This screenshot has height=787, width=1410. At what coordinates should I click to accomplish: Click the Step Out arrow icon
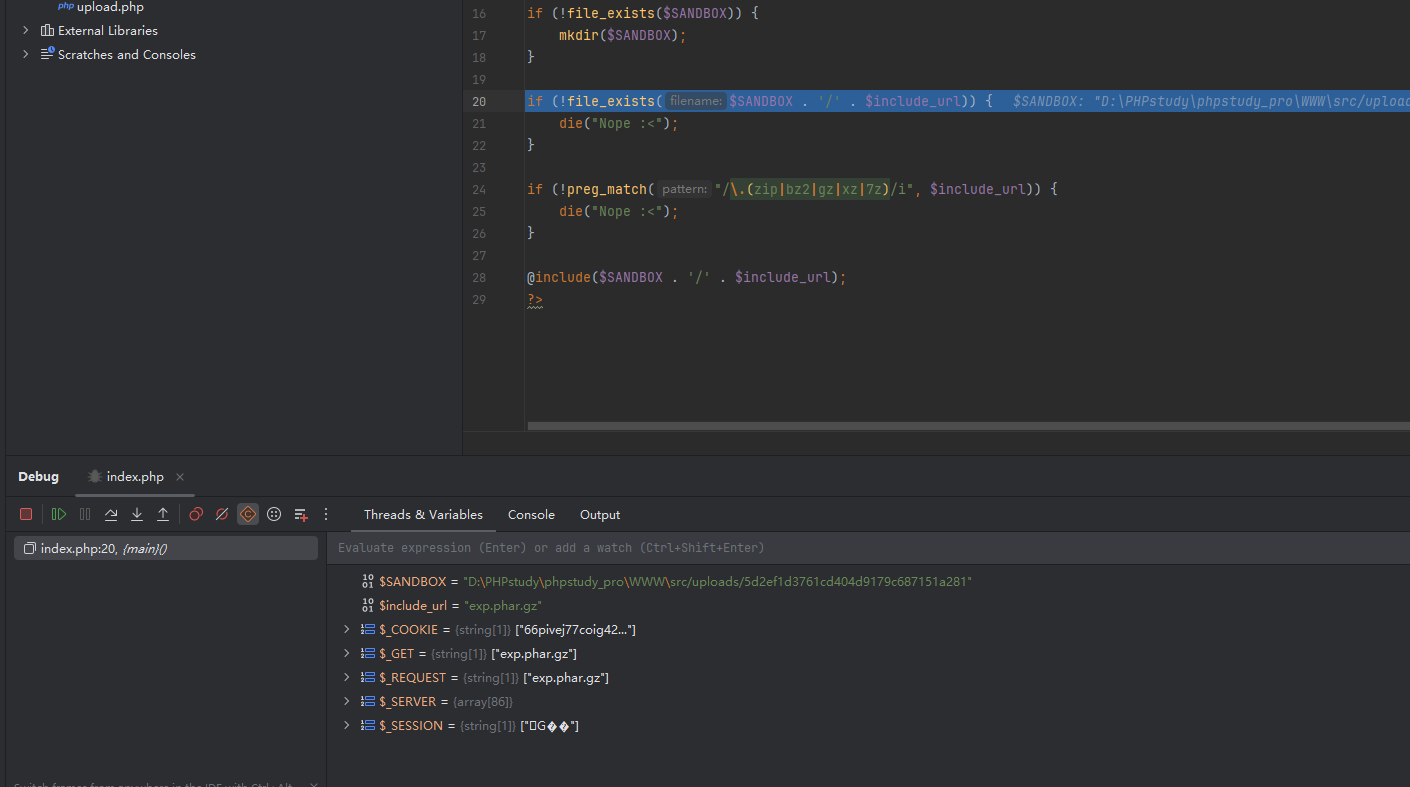pos(163,514)
